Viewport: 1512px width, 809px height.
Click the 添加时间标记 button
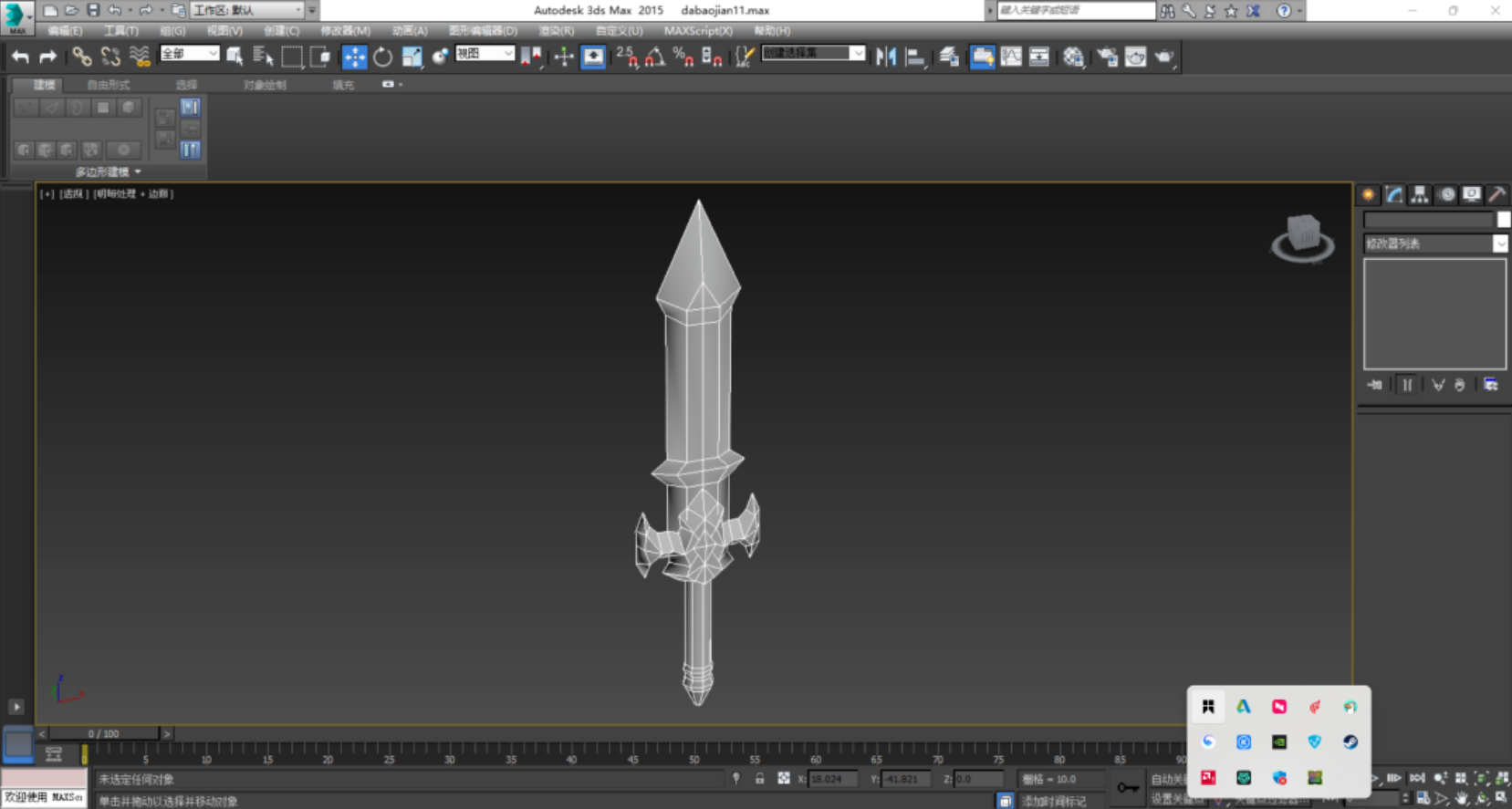[1053, 801]
